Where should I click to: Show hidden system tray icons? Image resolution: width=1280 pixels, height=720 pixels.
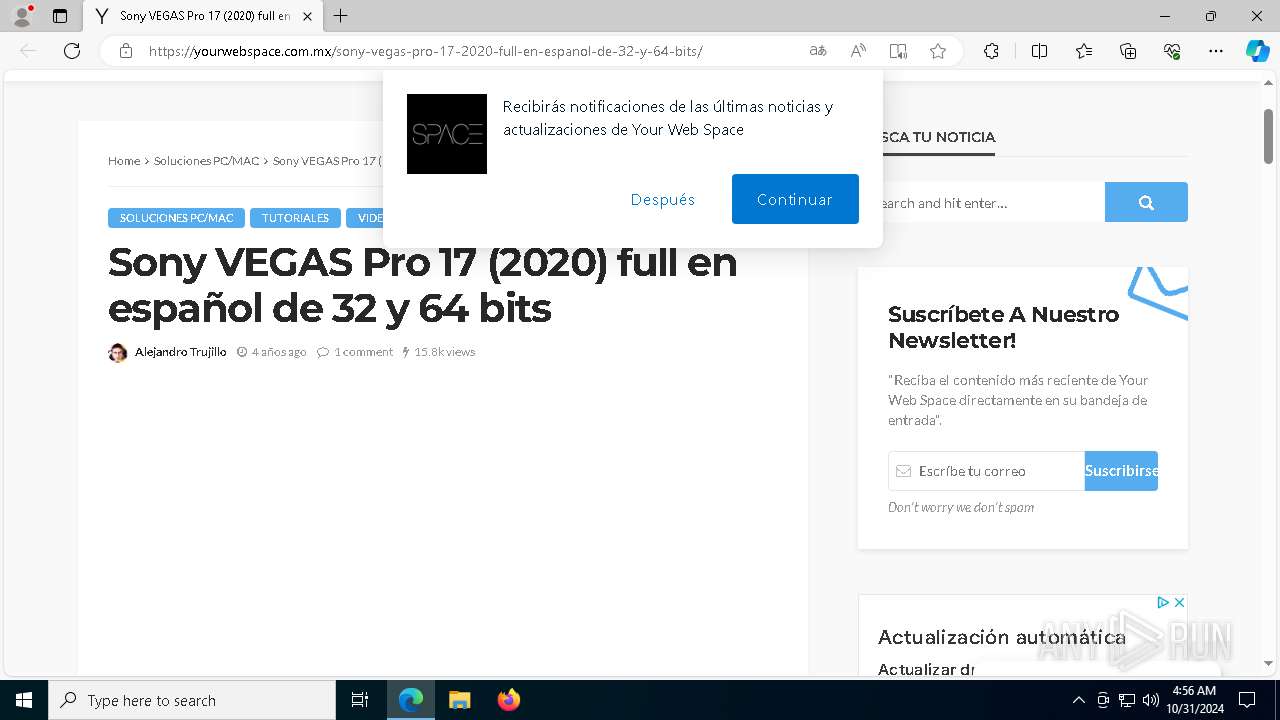point(1078,700)
